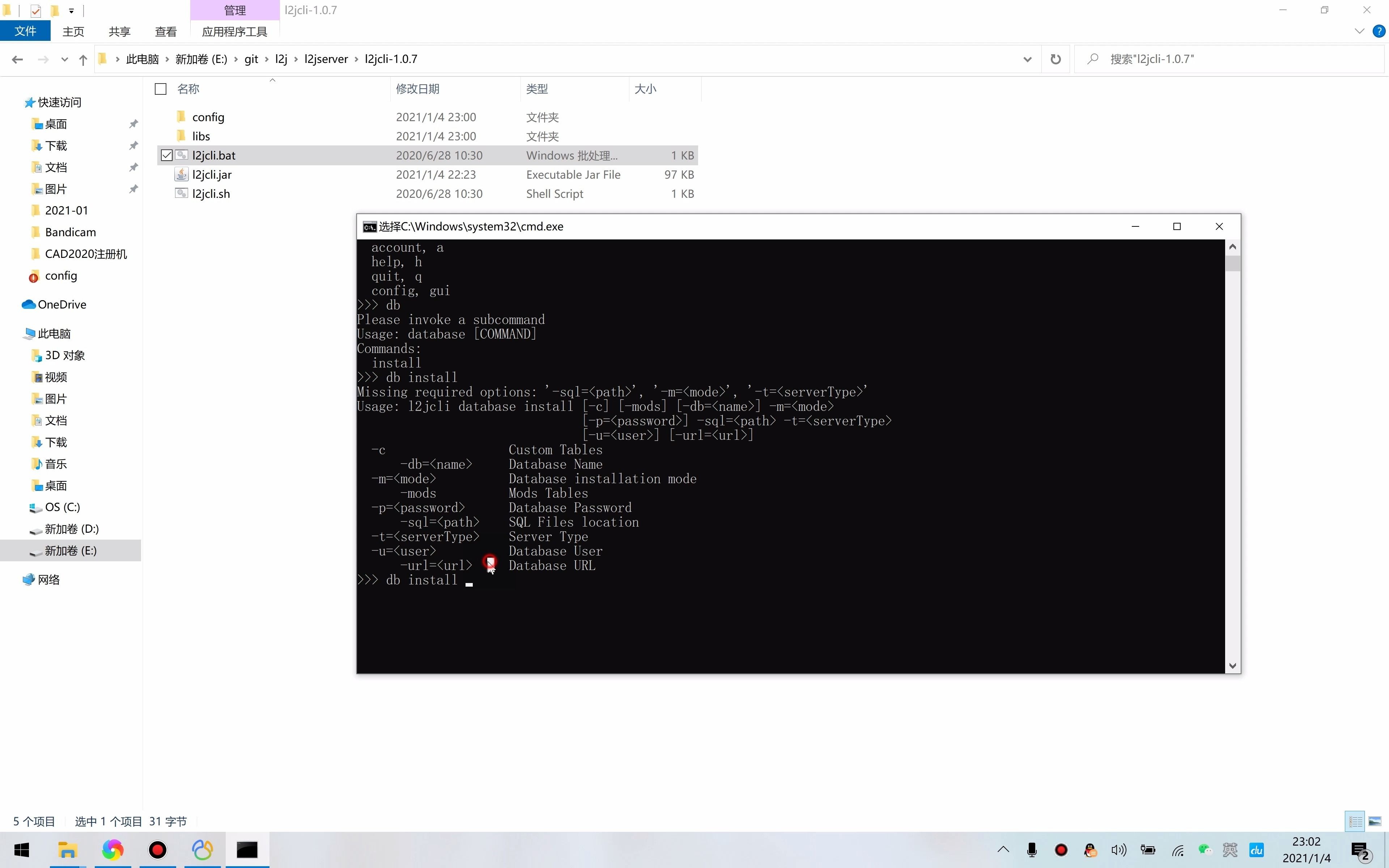Click the cmd window scroll-down arrow
The width and height of the screenshot is (1389, 868).
(x=1232, y=666)
